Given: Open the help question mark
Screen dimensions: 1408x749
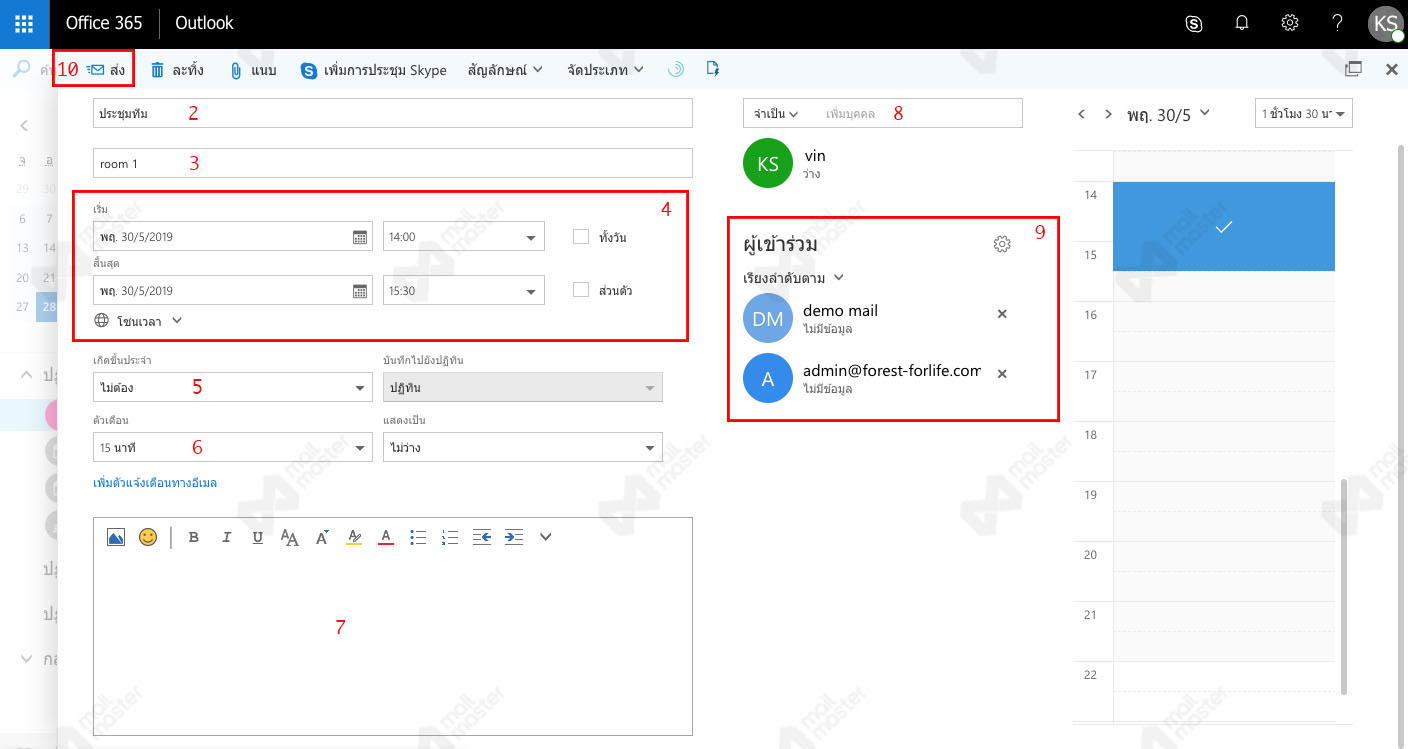Looking at the screenshot, I should 1338,24.
